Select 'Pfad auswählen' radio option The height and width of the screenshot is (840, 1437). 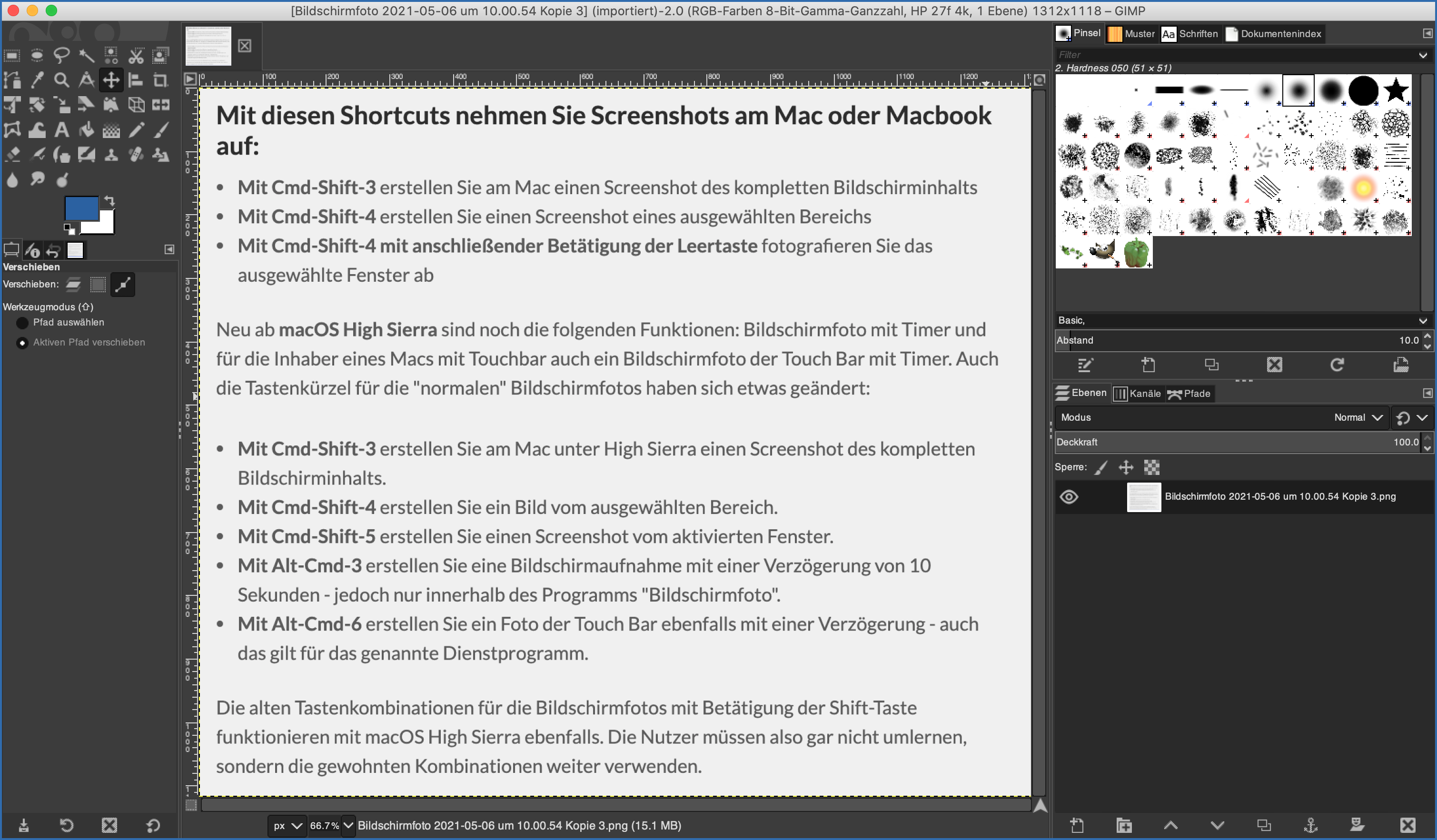tap(22, 323)
